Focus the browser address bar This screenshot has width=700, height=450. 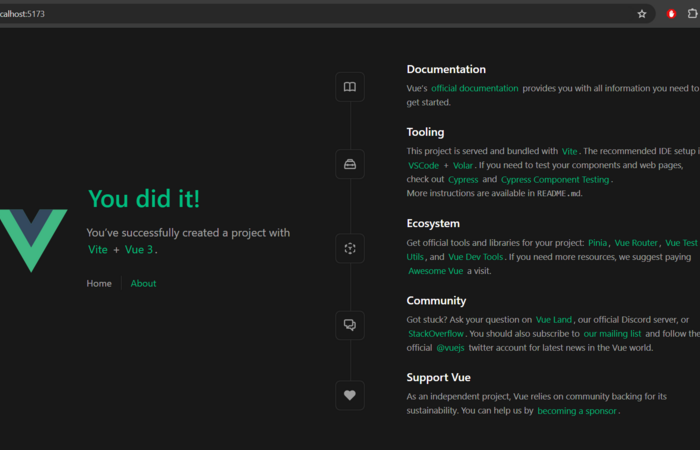(300, 14)
